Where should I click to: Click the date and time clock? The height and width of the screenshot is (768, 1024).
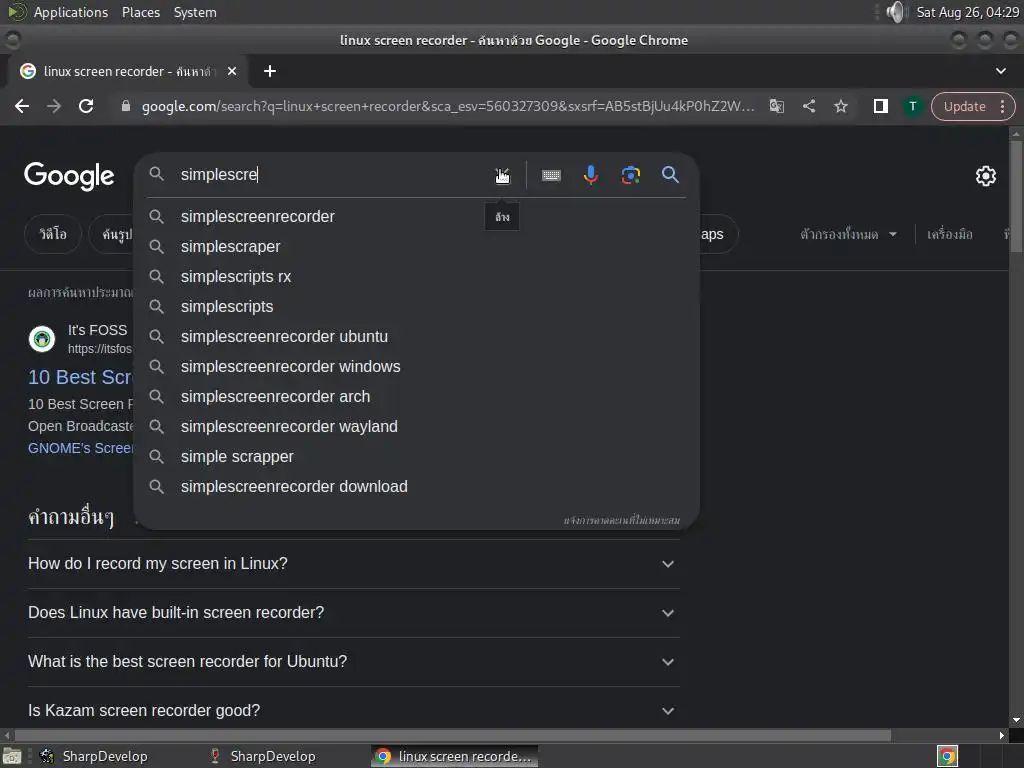(x=967, y=12)
